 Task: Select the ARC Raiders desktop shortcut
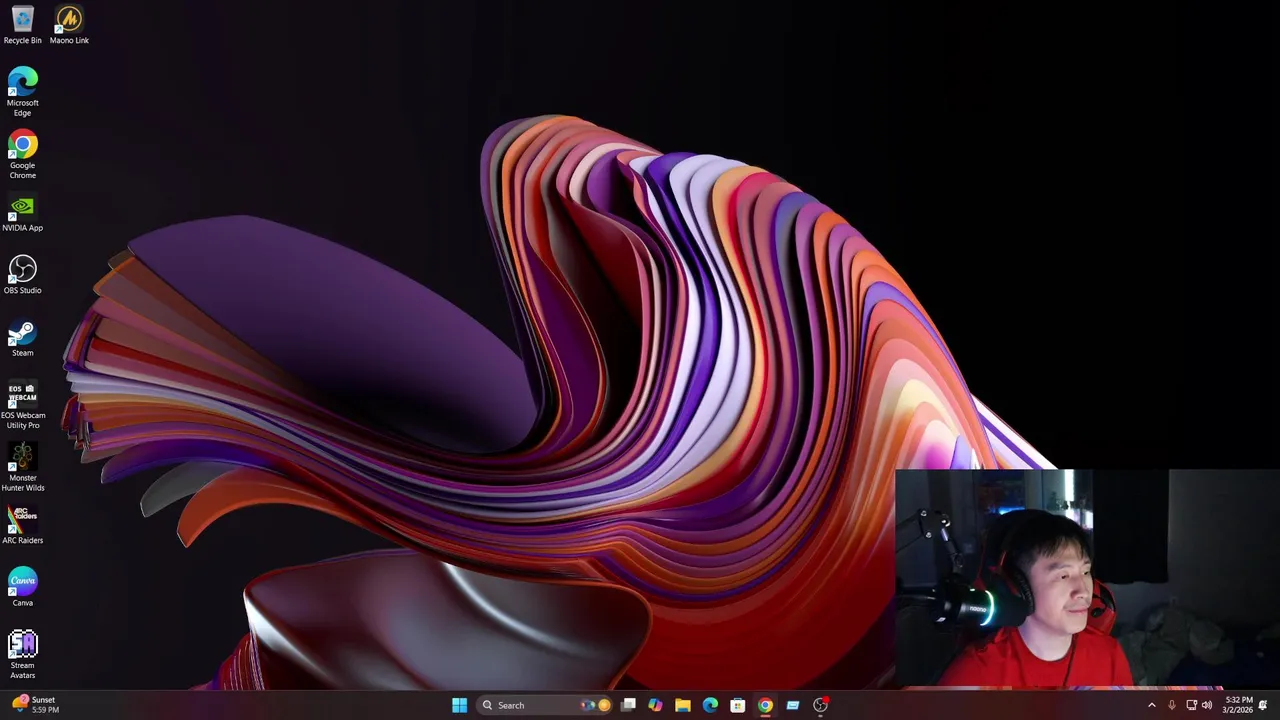[22, 525]
